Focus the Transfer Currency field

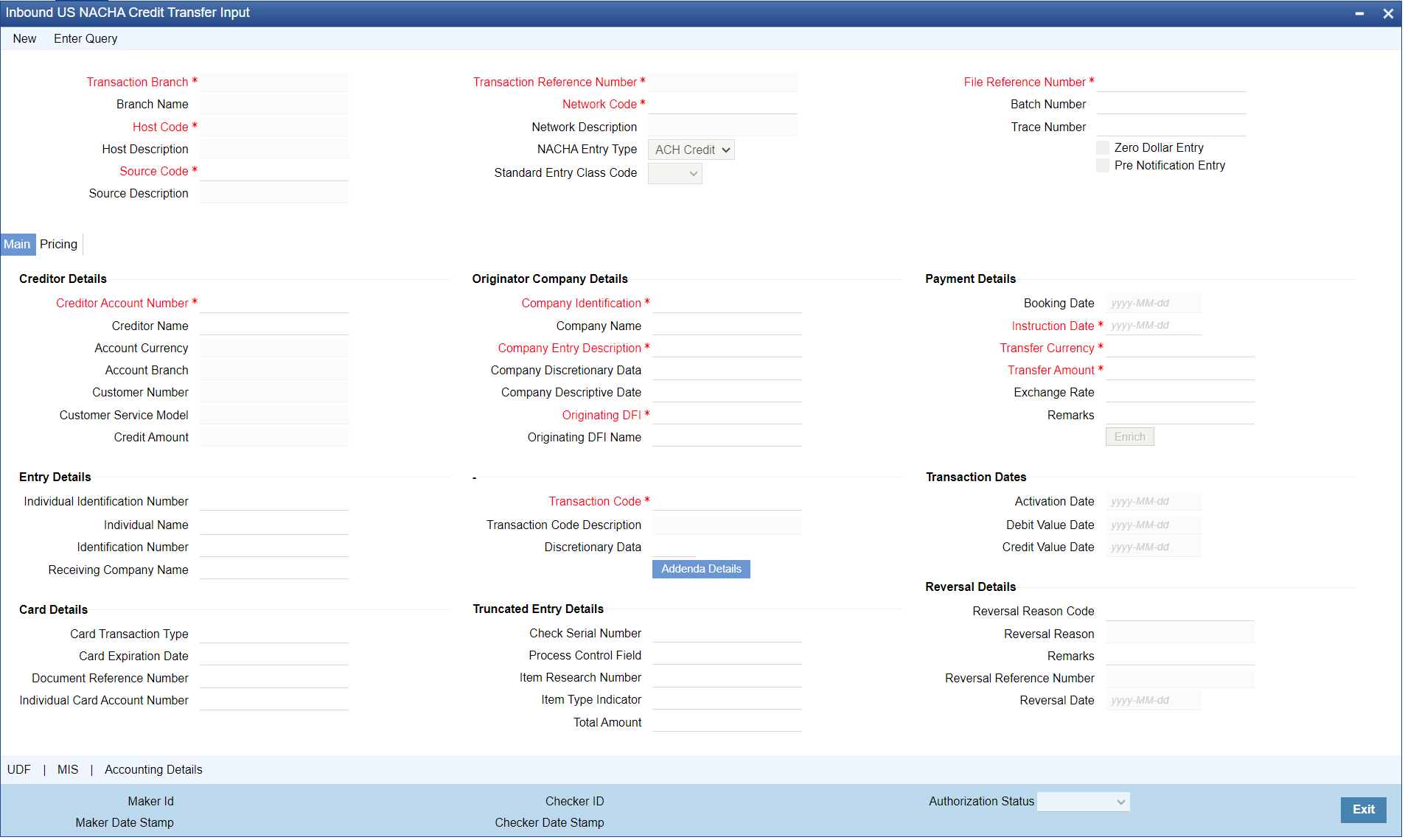pyautogui.click(x=1180, y=349)
